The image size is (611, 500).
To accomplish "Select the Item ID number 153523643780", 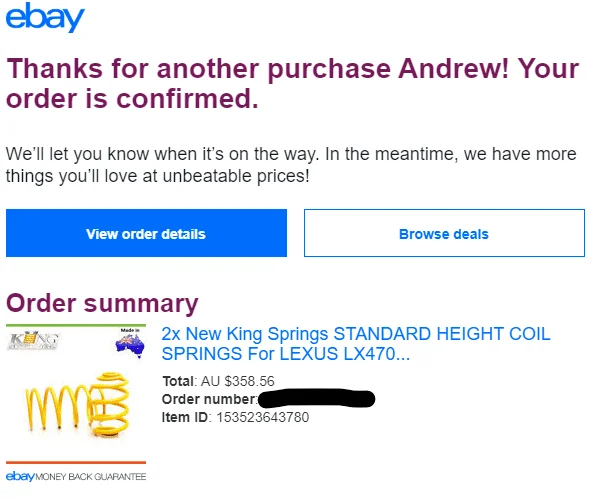I will point(263,417).
